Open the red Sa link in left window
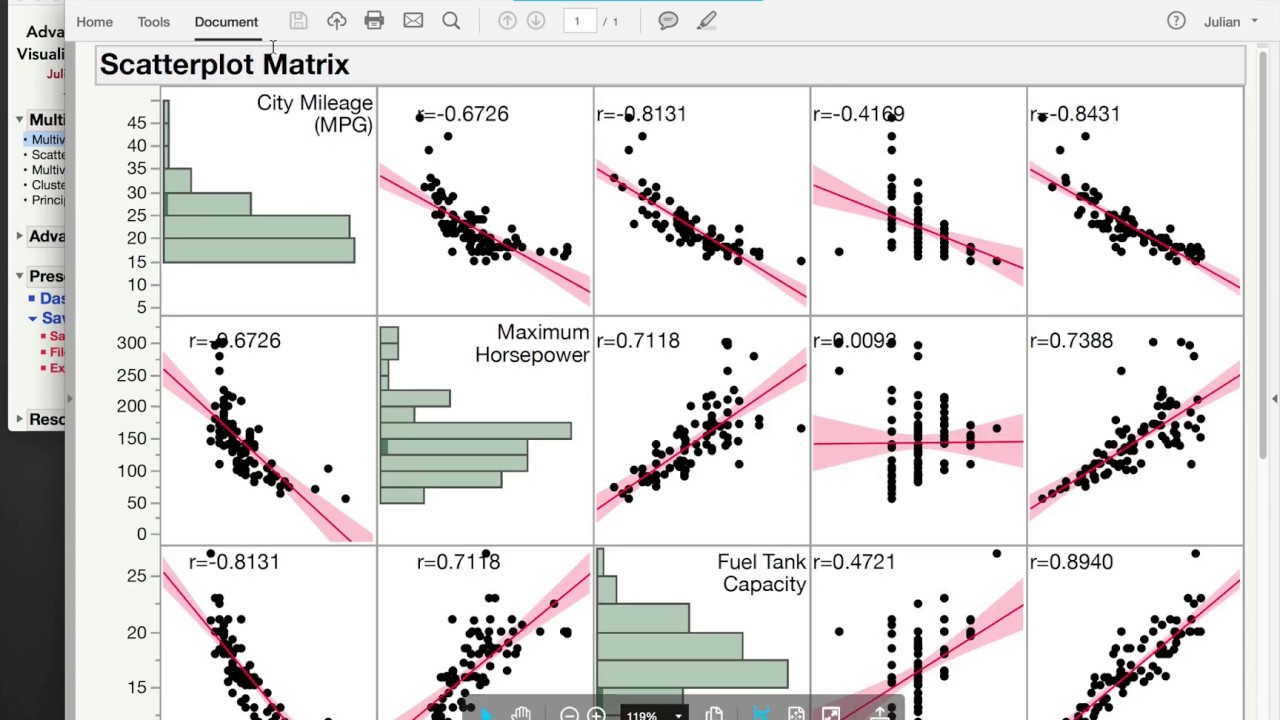Viewport: 1280px width, 720px height. tap(57, 336)
